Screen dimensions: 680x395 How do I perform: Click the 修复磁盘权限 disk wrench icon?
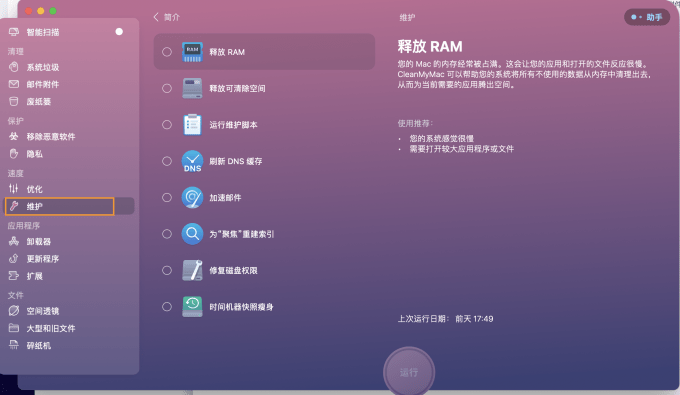[x=192, y=270]
